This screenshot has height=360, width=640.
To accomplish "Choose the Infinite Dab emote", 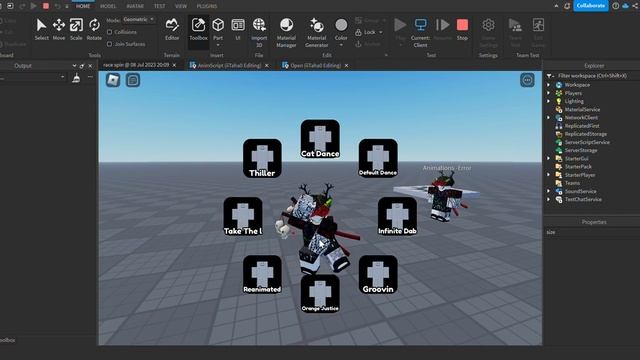I will 397,216.
